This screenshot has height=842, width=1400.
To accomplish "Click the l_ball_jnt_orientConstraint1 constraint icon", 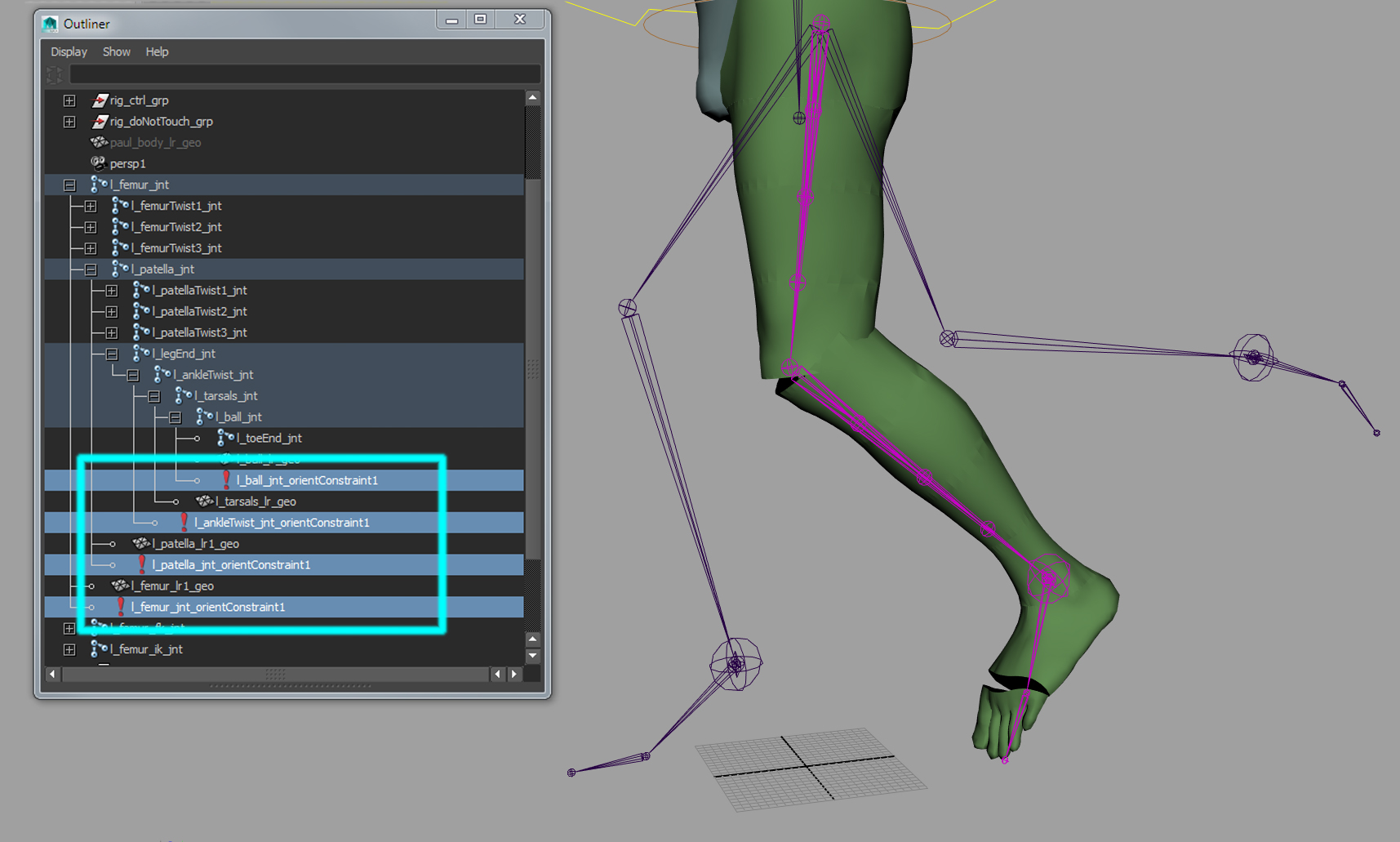I will coord(226,480).
